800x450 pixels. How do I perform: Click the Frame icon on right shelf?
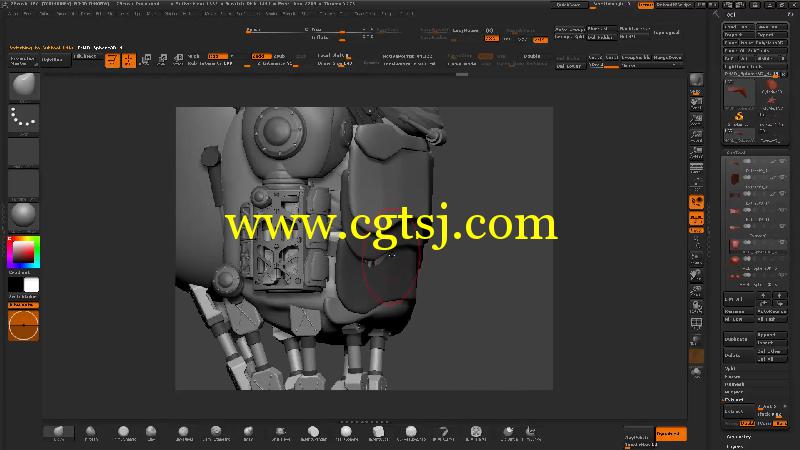coord(696,259)
